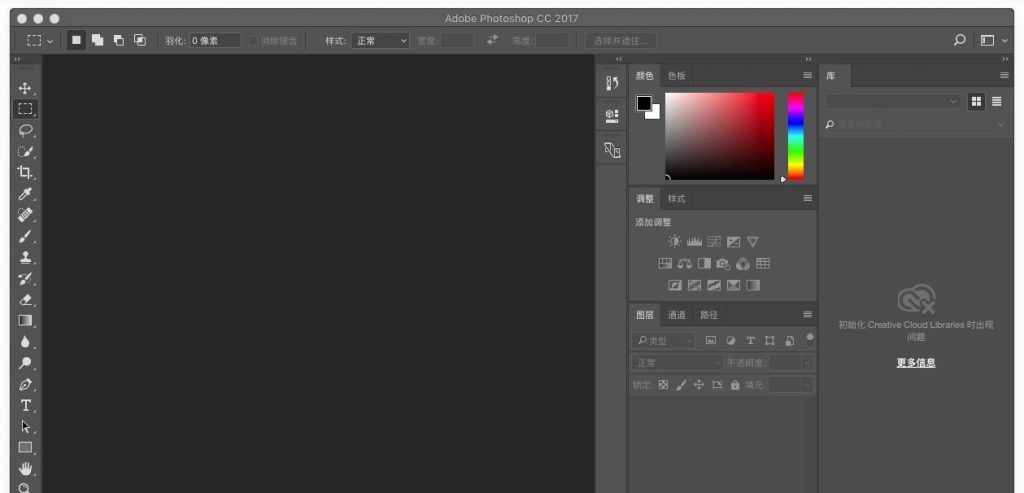The width and height of the screenshot is (1024, 493).
Task: Open the 更多信息 link
Action: (916, 363)
